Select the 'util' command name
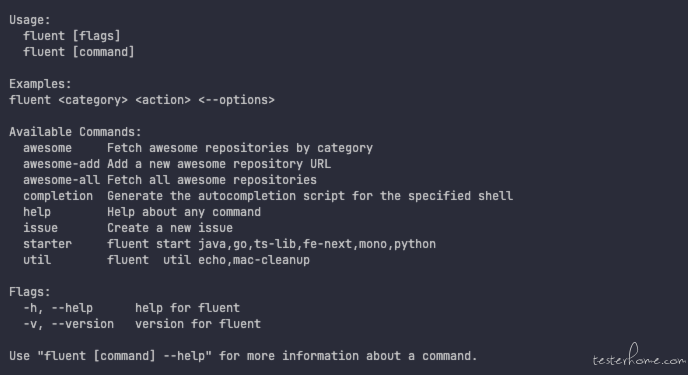Screen dimensions: 688x375 (x=37, y=260)
